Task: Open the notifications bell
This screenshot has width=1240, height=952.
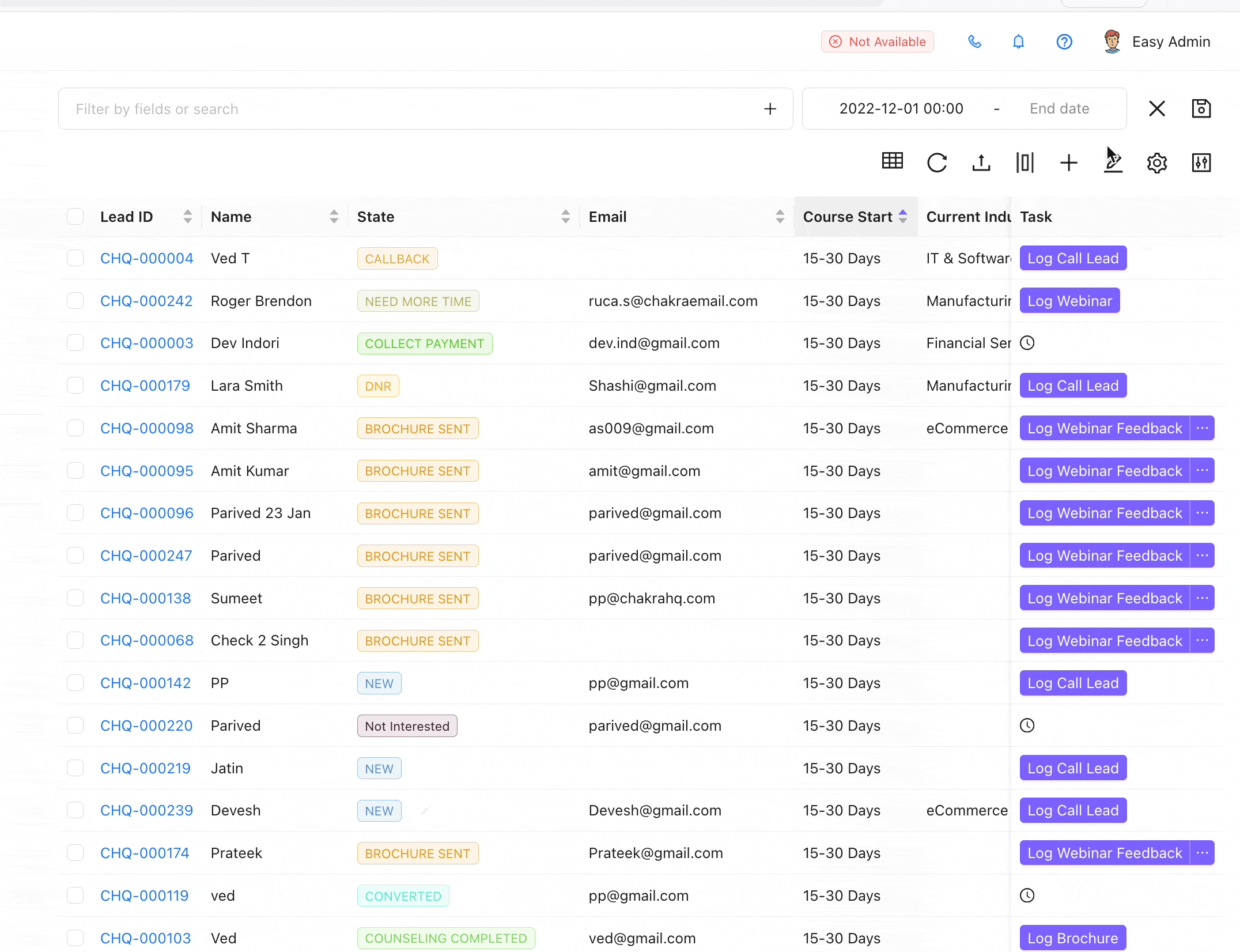Action: (x=1018, y=41)
